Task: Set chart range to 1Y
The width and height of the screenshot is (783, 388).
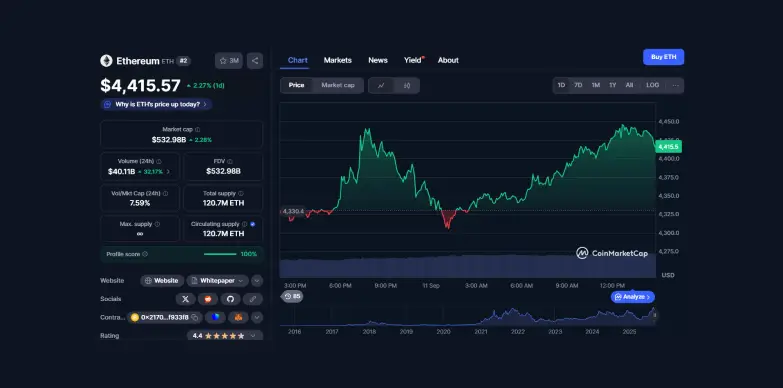Action: (x=613, y=85)
